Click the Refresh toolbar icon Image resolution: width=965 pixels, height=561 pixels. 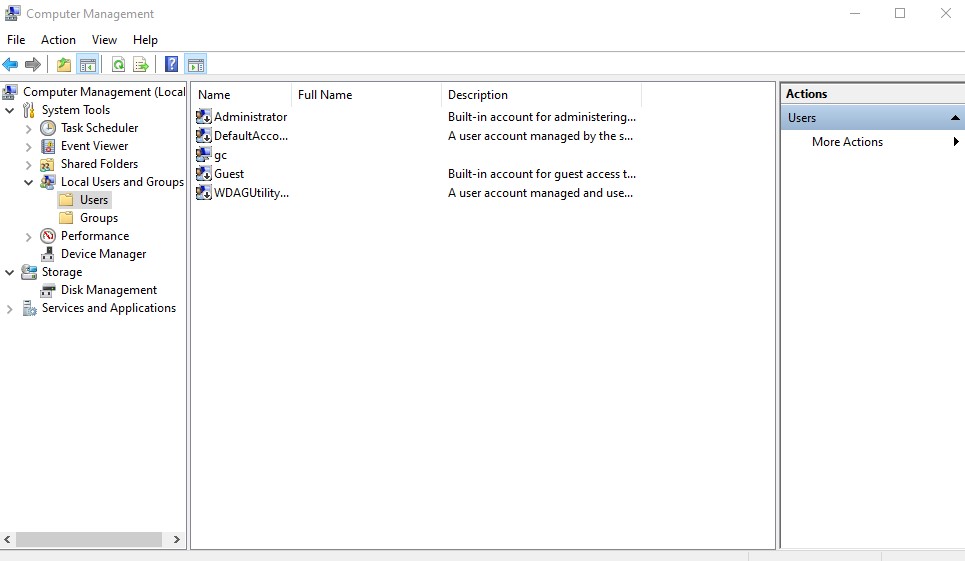point(118,64)
